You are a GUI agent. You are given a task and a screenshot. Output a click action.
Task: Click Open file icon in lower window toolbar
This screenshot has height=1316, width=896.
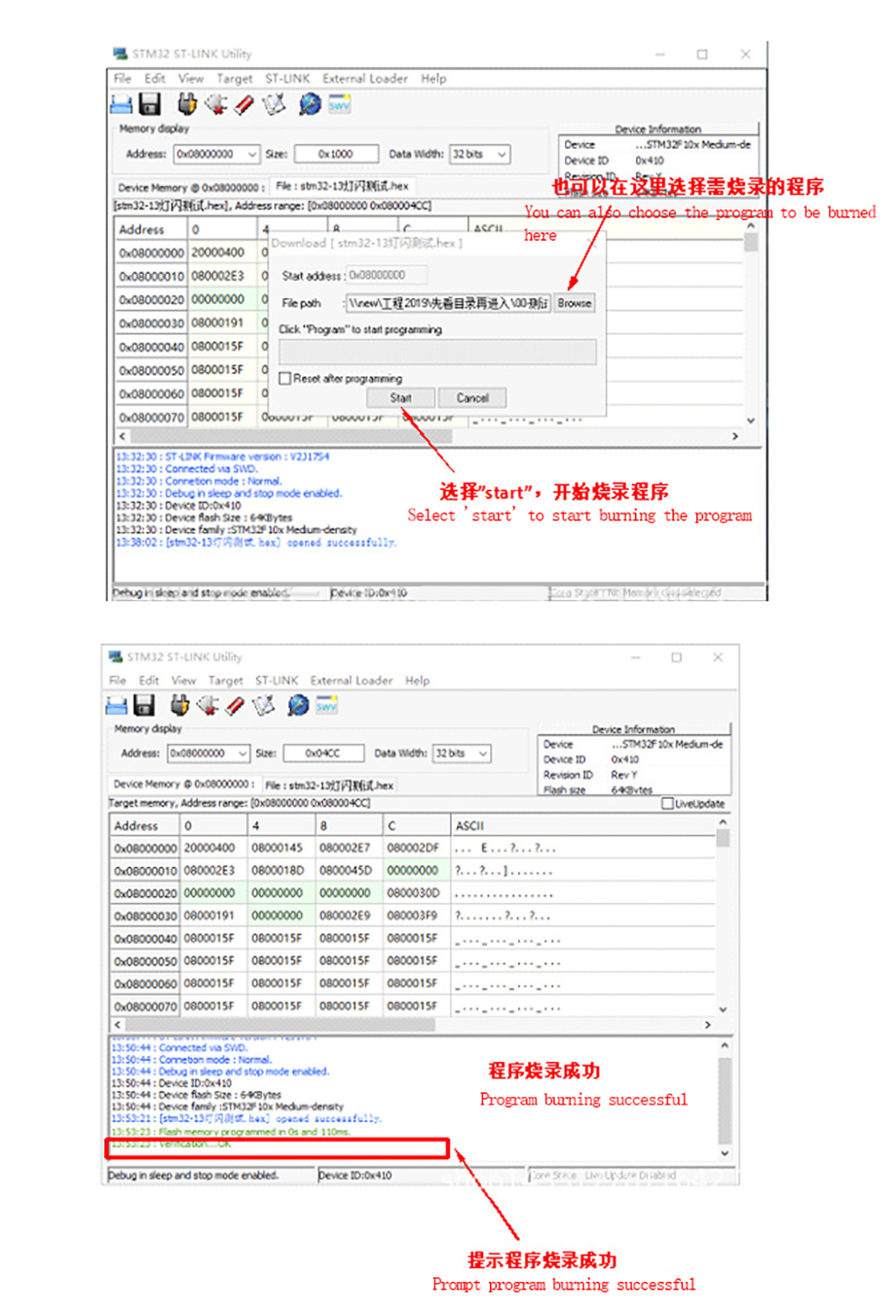pos(117,705)
